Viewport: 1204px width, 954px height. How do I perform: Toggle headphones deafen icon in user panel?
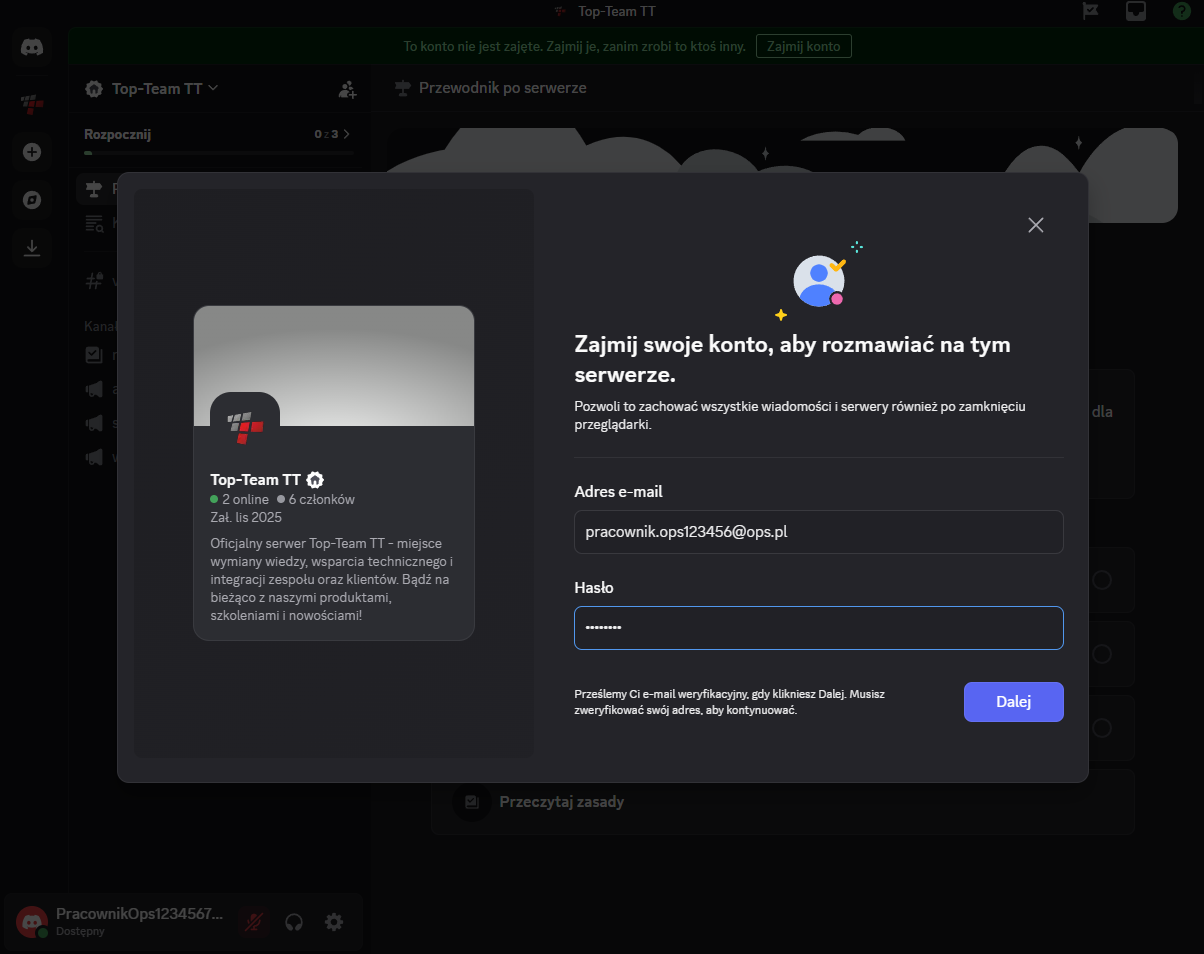pyautogui.click(x=294, y=922)
